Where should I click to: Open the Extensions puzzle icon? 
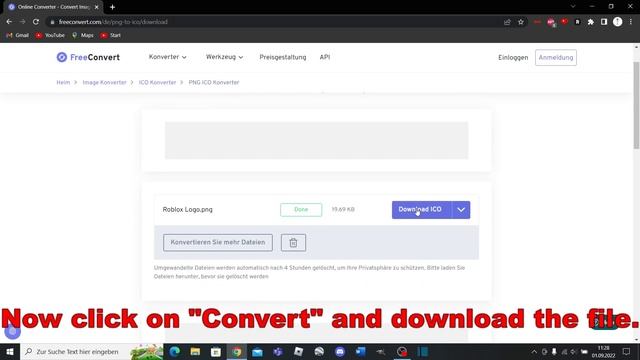coord(591,22)
